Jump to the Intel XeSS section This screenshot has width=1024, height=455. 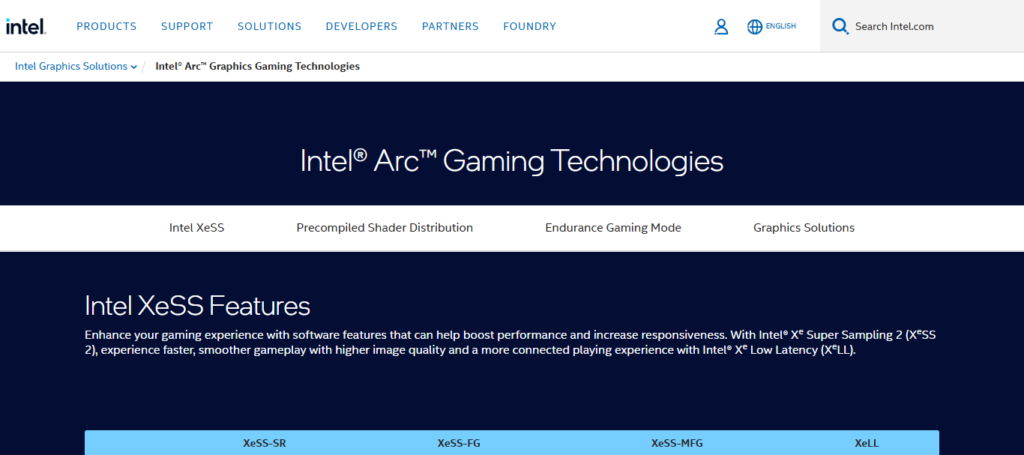pyautogui.click(x=197, y=228)
